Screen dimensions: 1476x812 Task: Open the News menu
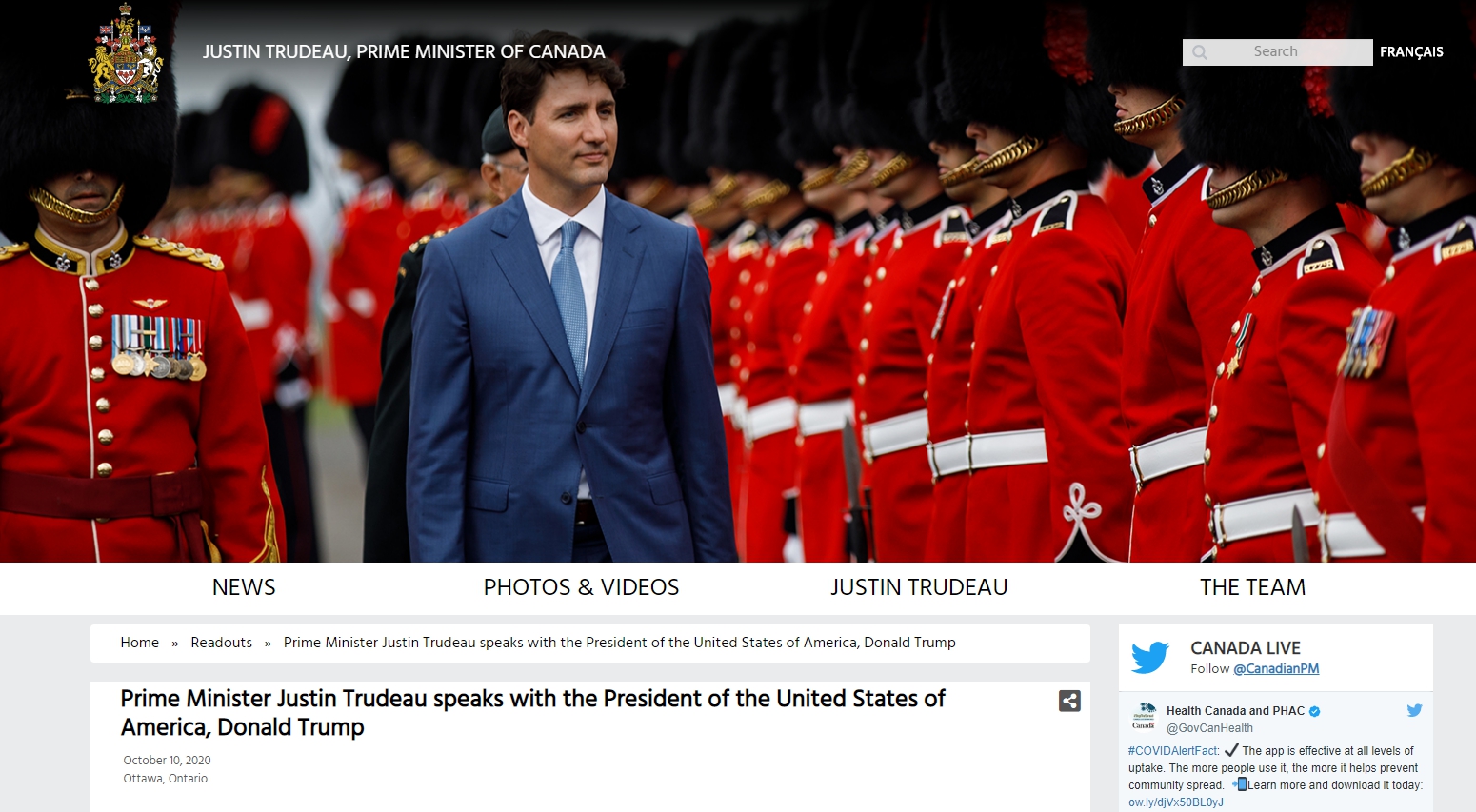pyautogui.click(x=244, y=587)
